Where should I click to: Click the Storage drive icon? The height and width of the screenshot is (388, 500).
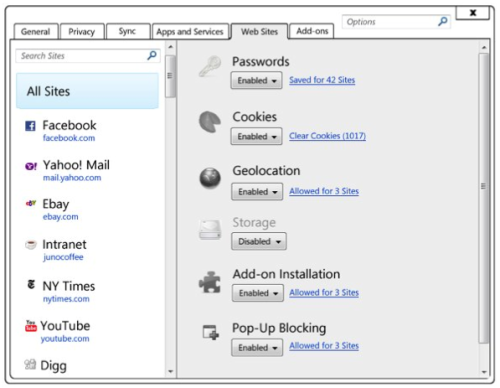pos(210,230)
